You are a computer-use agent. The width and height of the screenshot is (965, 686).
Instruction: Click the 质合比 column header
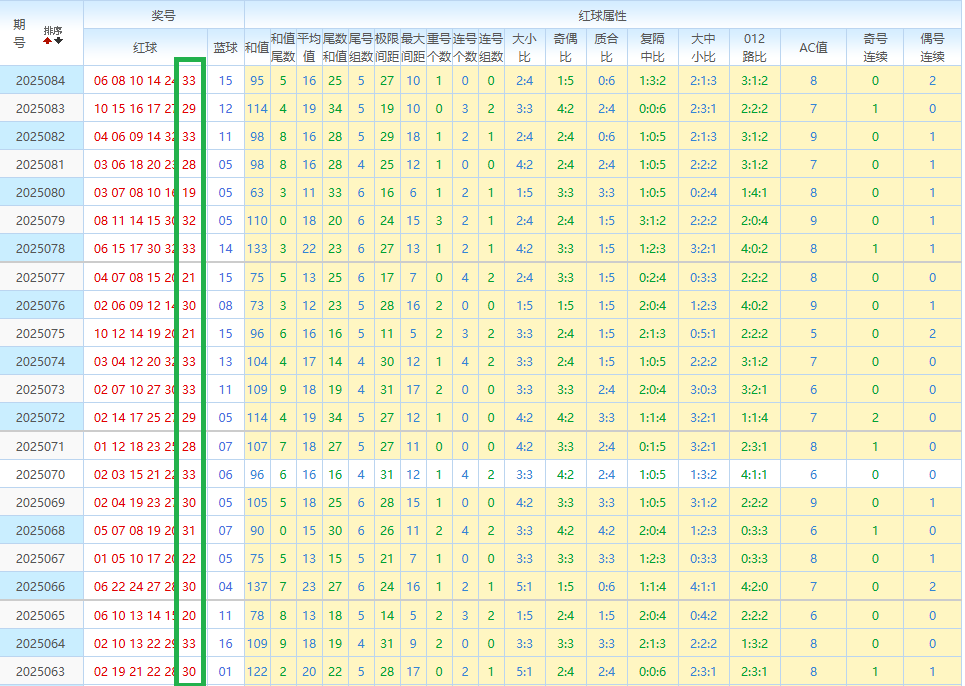tap(606, 47)
